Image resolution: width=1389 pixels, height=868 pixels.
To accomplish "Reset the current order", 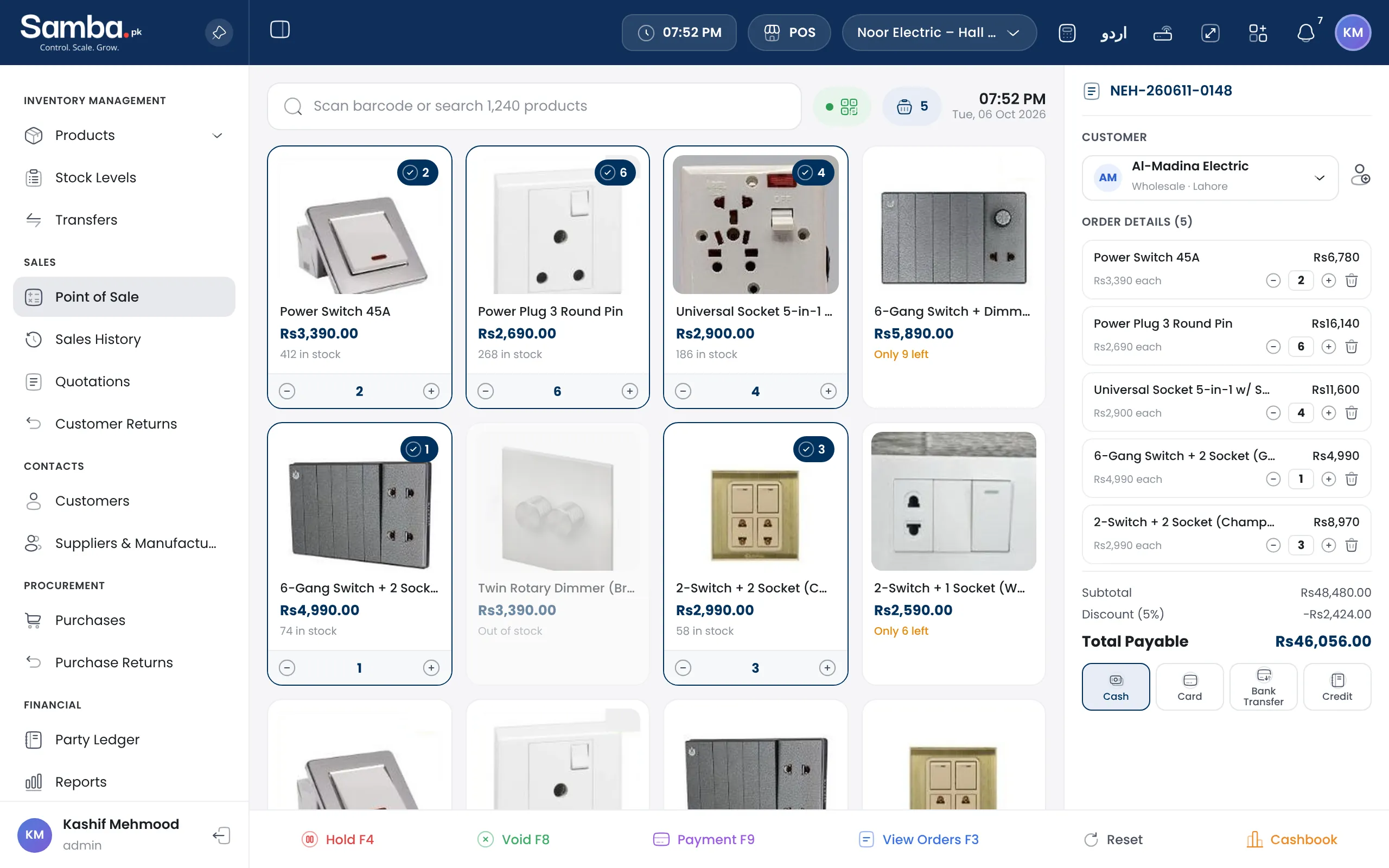I will [1113, 839].
